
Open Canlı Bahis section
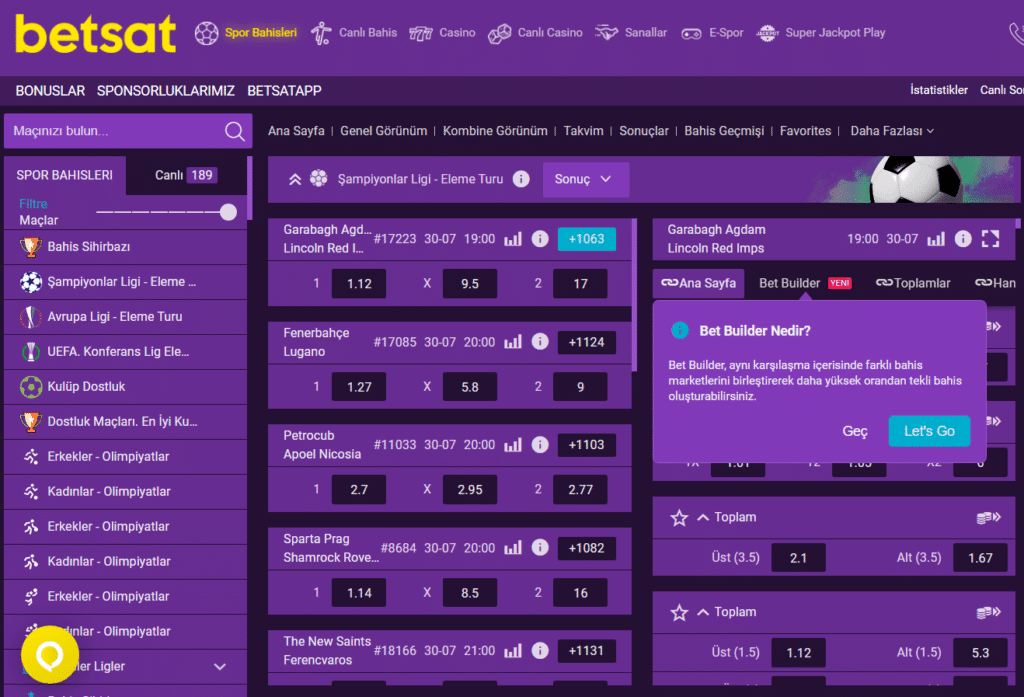click(x=354, y=33)
